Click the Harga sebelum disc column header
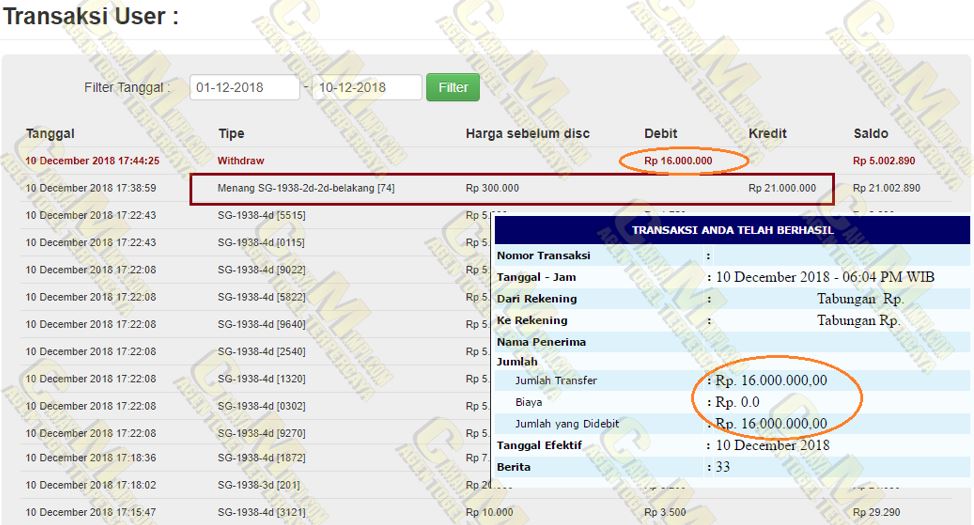The image size is (974, 525). pos(527,134)
